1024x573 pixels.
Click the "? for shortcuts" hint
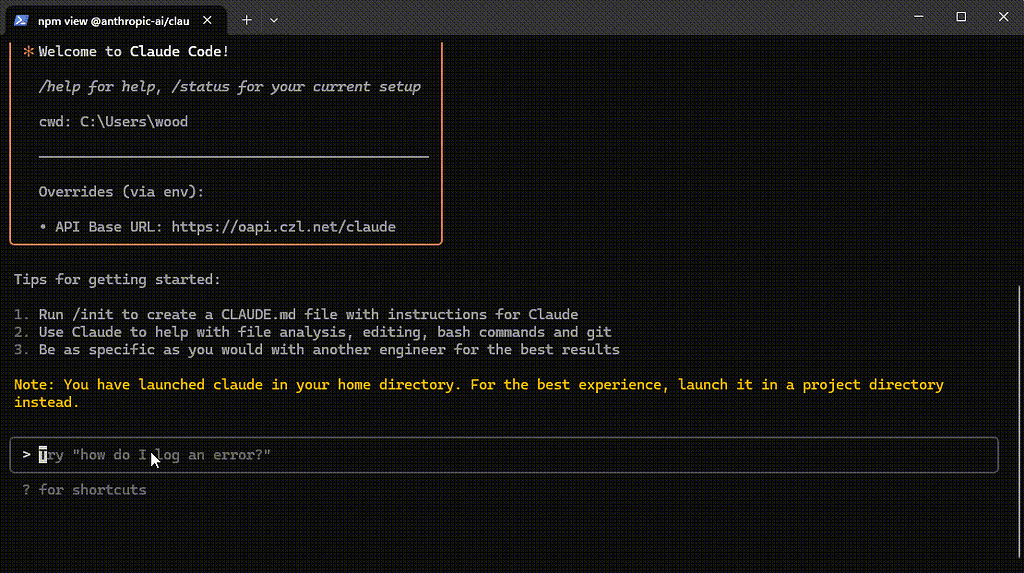tap(84, 490)
